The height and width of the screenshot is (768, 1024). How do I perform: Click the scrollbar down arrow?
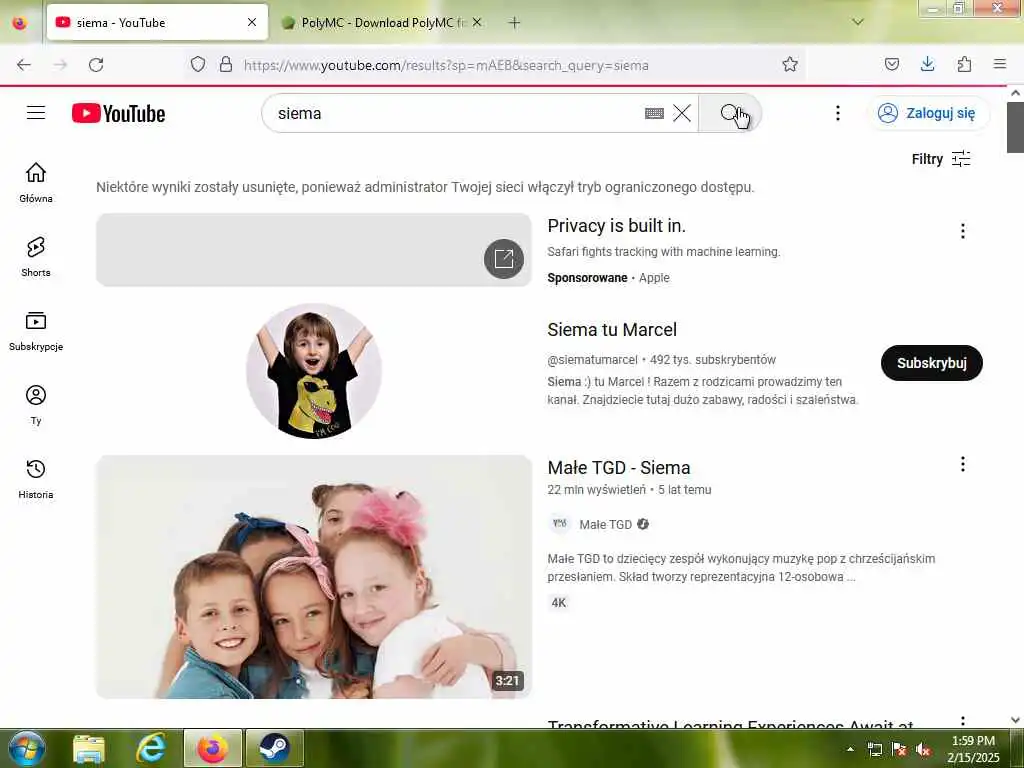[x=1016, y=720]
